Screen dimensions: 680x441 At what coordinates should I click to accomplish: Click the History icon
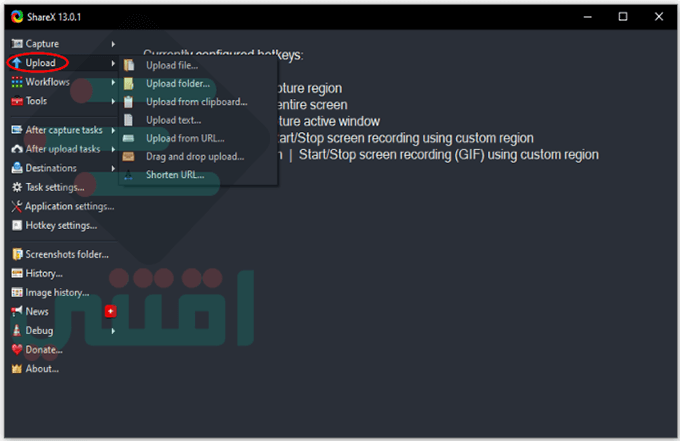[x=17, y=273]
